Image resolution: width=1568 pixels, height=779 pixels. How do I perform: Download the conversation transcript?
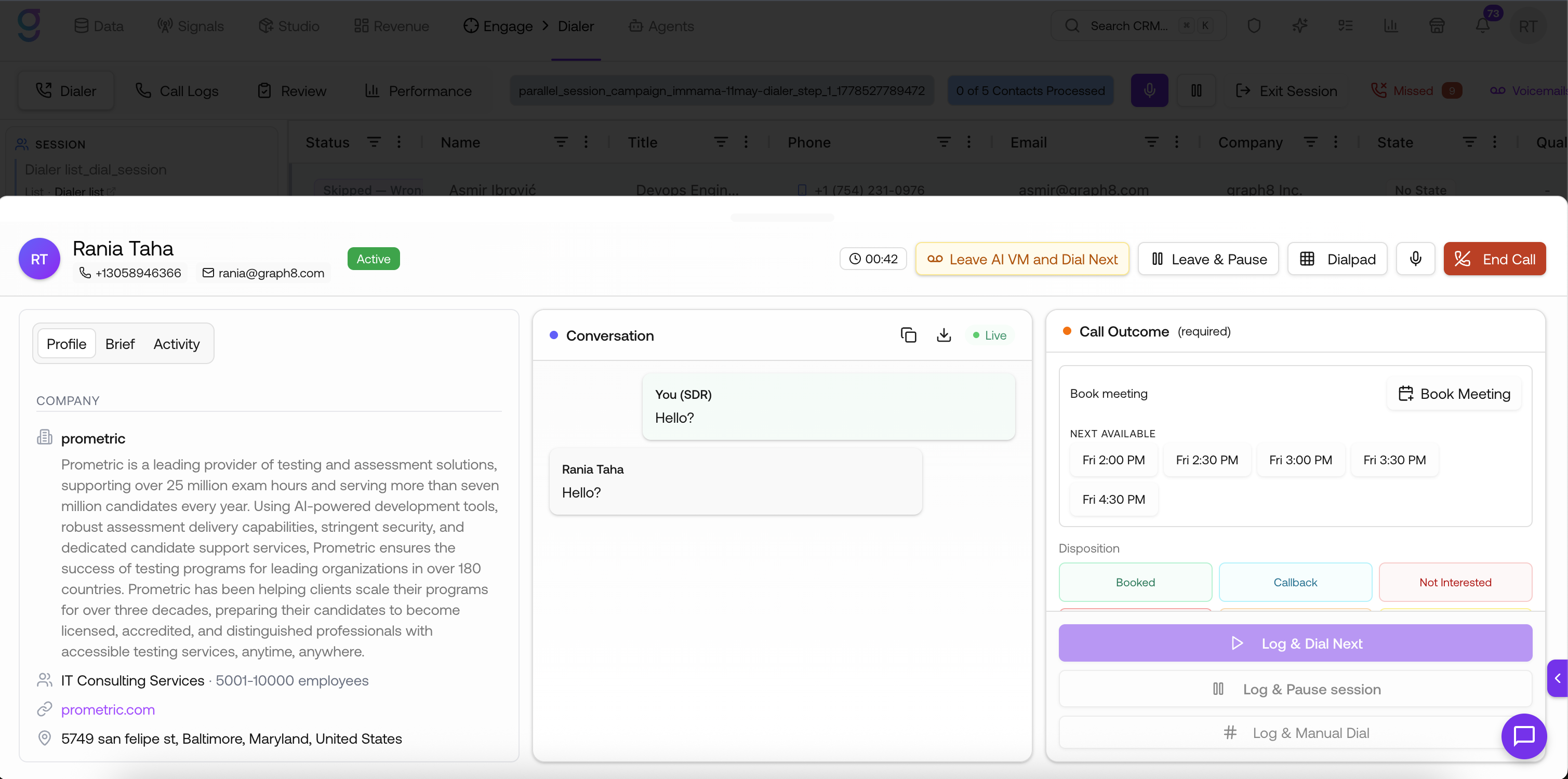click(x=944, y=335)
